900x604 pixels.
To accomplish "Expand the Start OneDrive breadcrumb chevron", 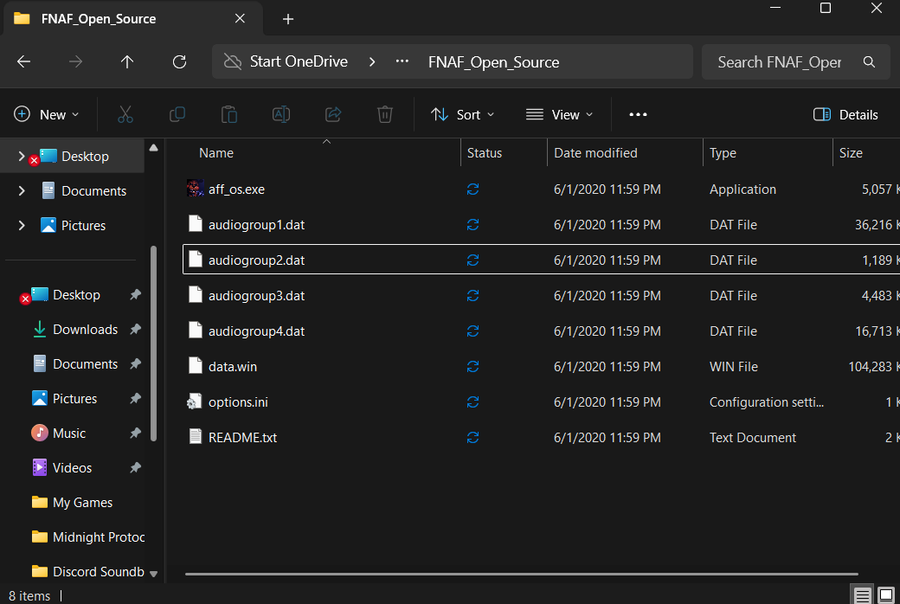I will coord(372,61).
